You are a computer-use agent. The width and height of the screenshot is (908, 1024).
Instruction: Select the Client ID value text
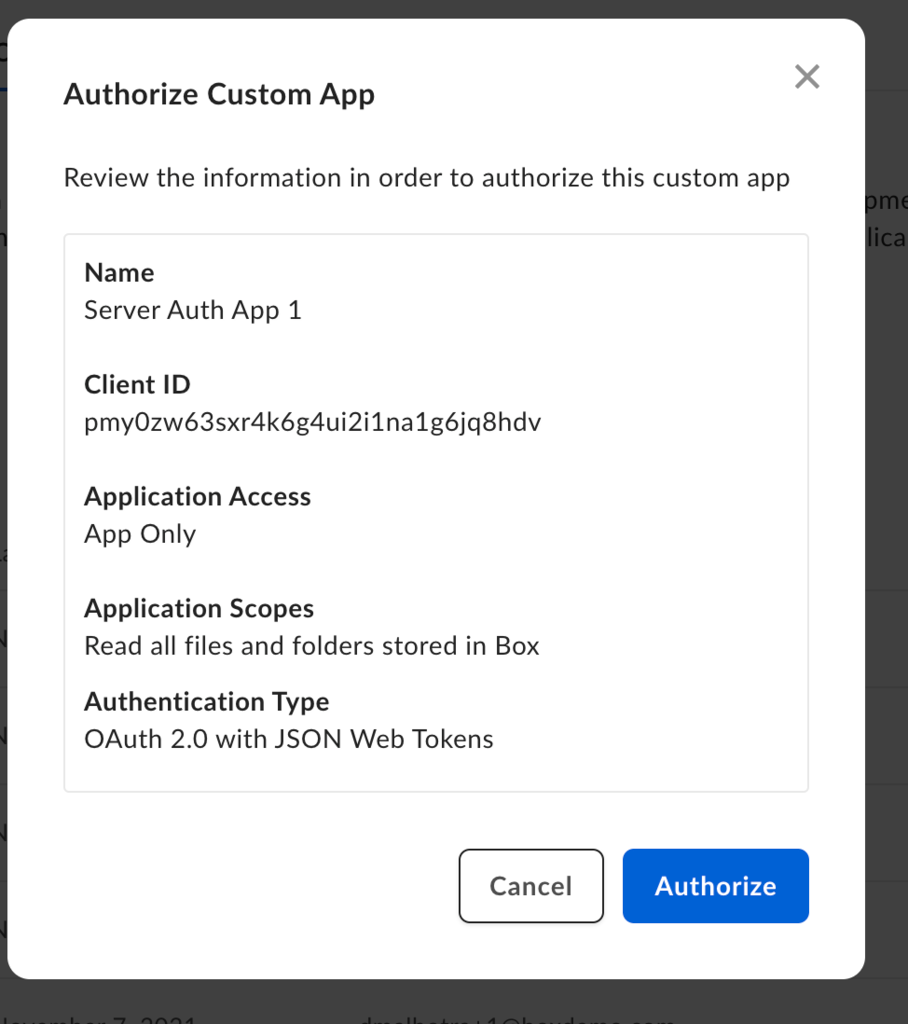coord(313,422)
